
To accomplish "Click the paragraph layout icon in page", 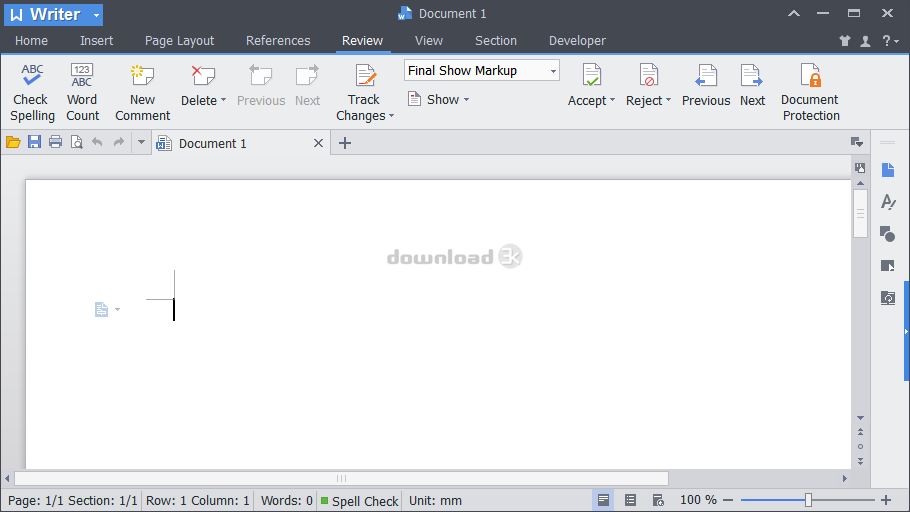I will click(x=102, y=309).
